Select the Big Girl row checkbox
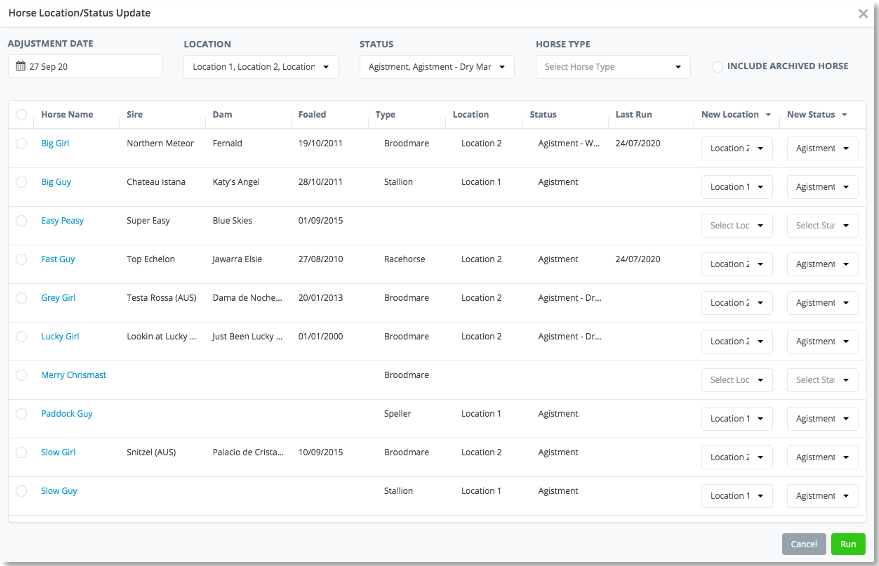The height and width of the screenshot is (566, 879). coord(21,143)
